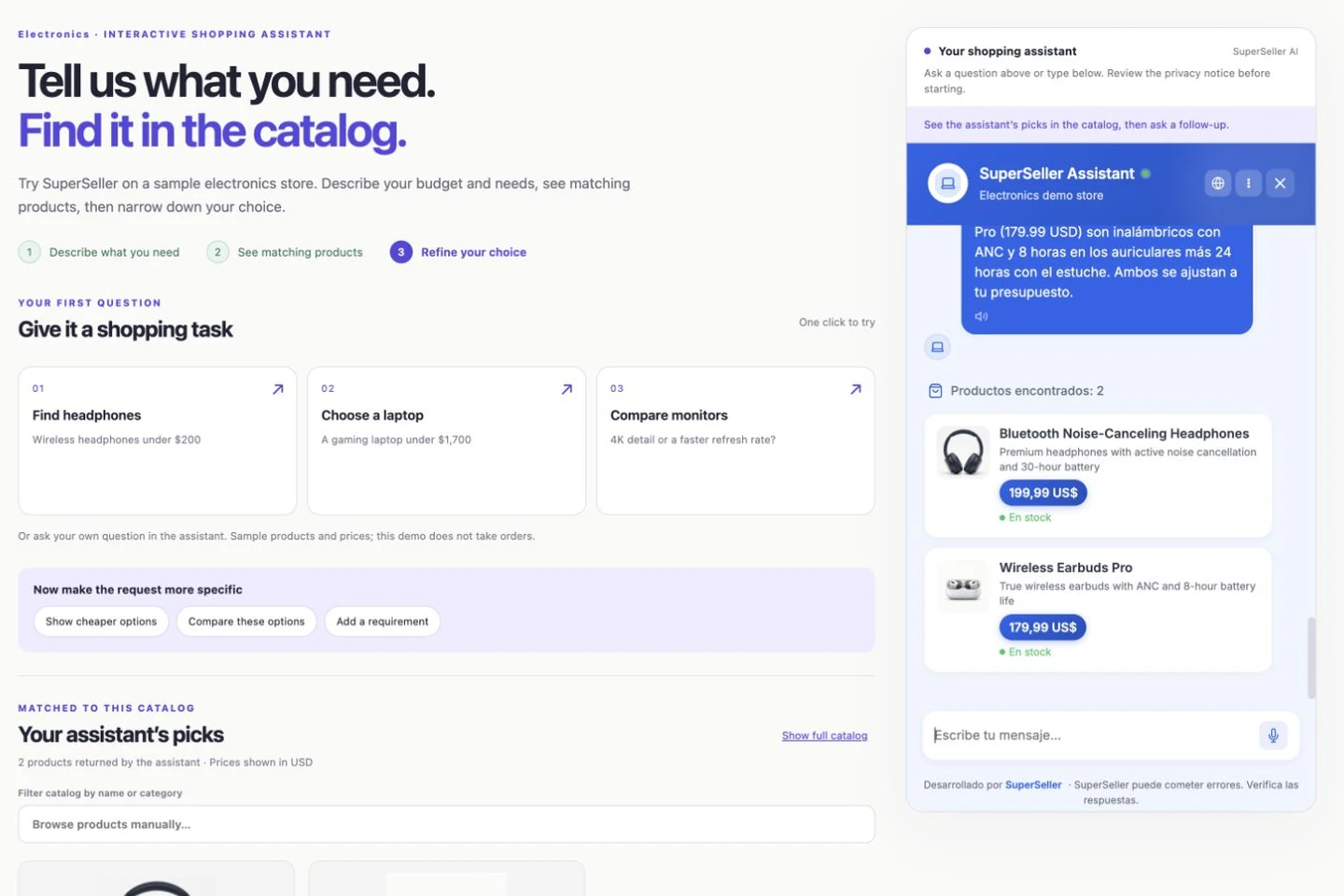Click the Compare monitors task card
The width and height of the screenshot is (1344, 896).
pyautogui.click(x=735, y=441)
